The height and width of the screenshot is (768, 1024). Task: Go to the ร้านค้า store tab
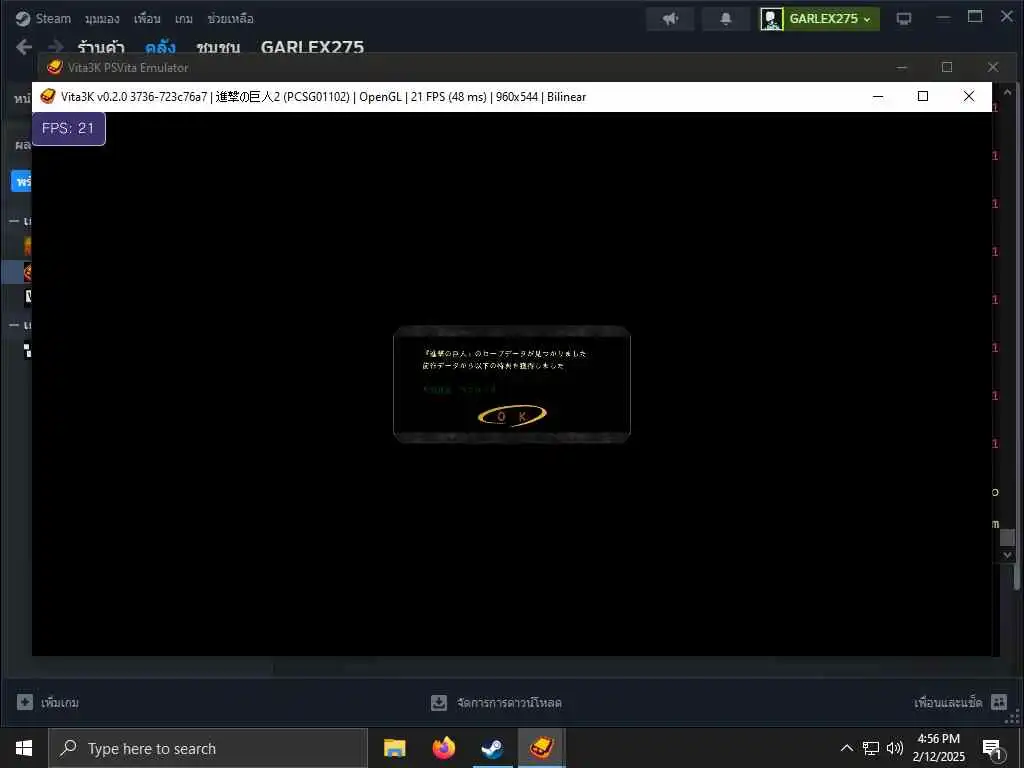[x=101, y=47]
